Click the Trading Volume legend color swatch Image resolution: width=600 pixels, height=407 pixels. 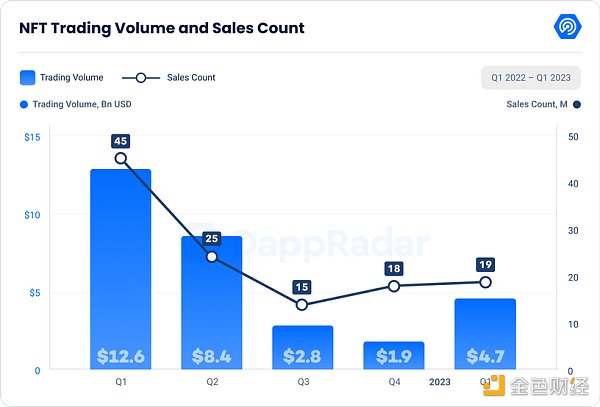click(28, 77)
